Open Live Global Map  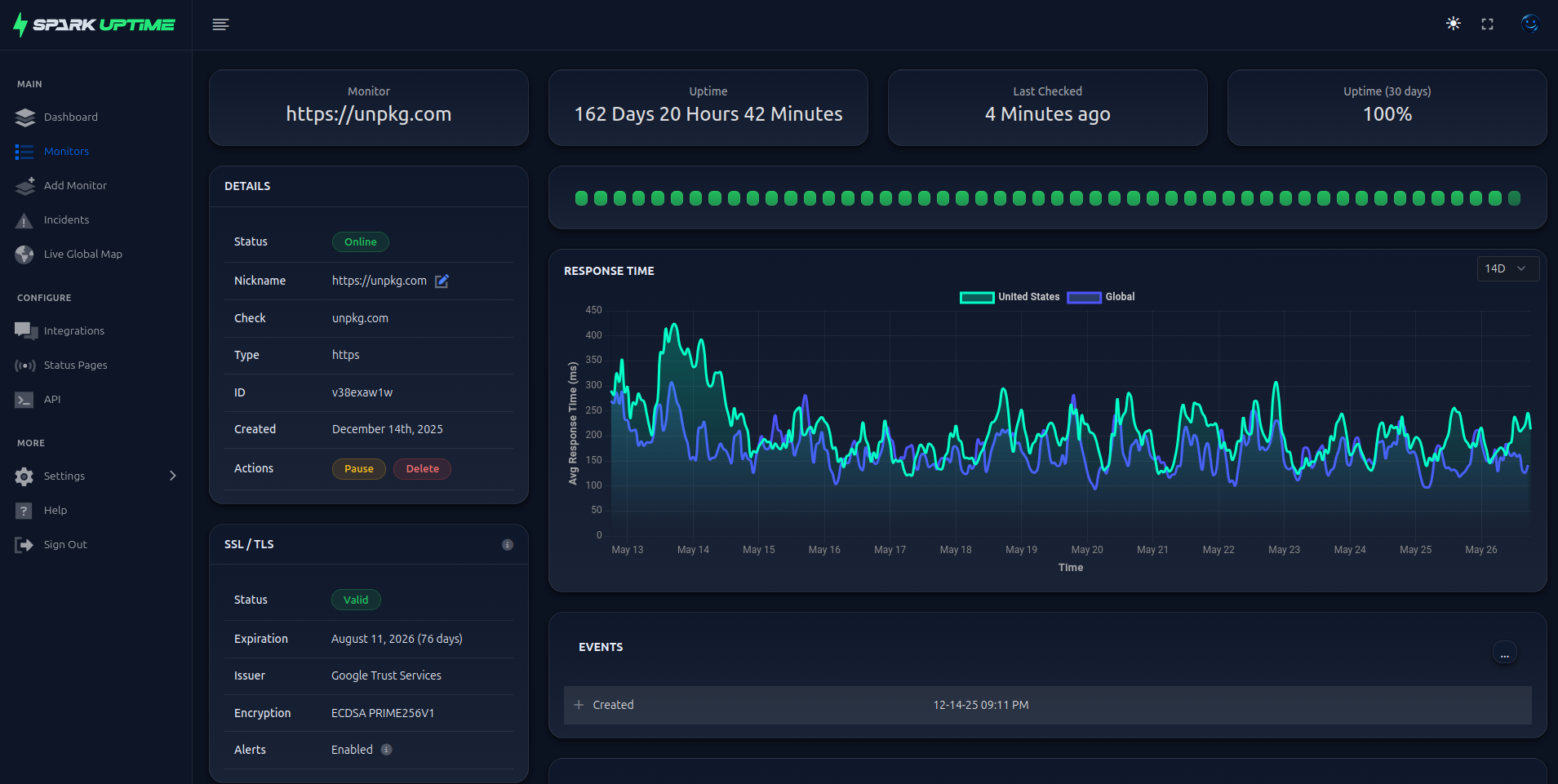(83, 254)
